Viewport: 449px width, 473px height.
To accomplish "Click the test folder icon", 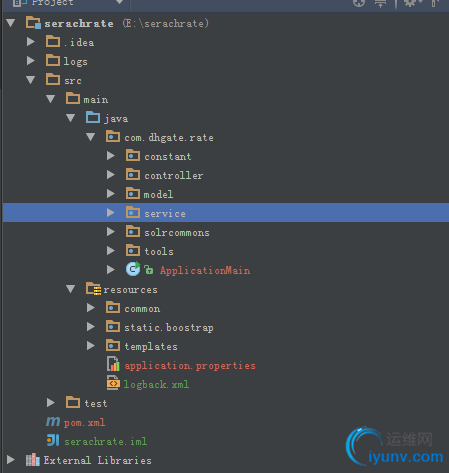I will pos(73,402).
